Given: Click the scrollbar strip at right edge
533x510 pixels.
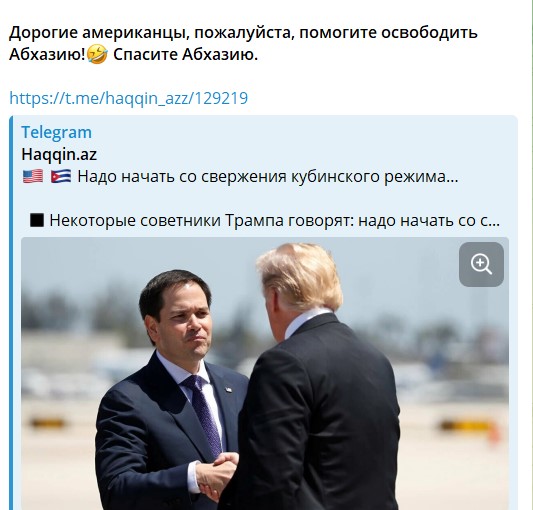Looking at the screenshot, I should [x=529, y=255].
